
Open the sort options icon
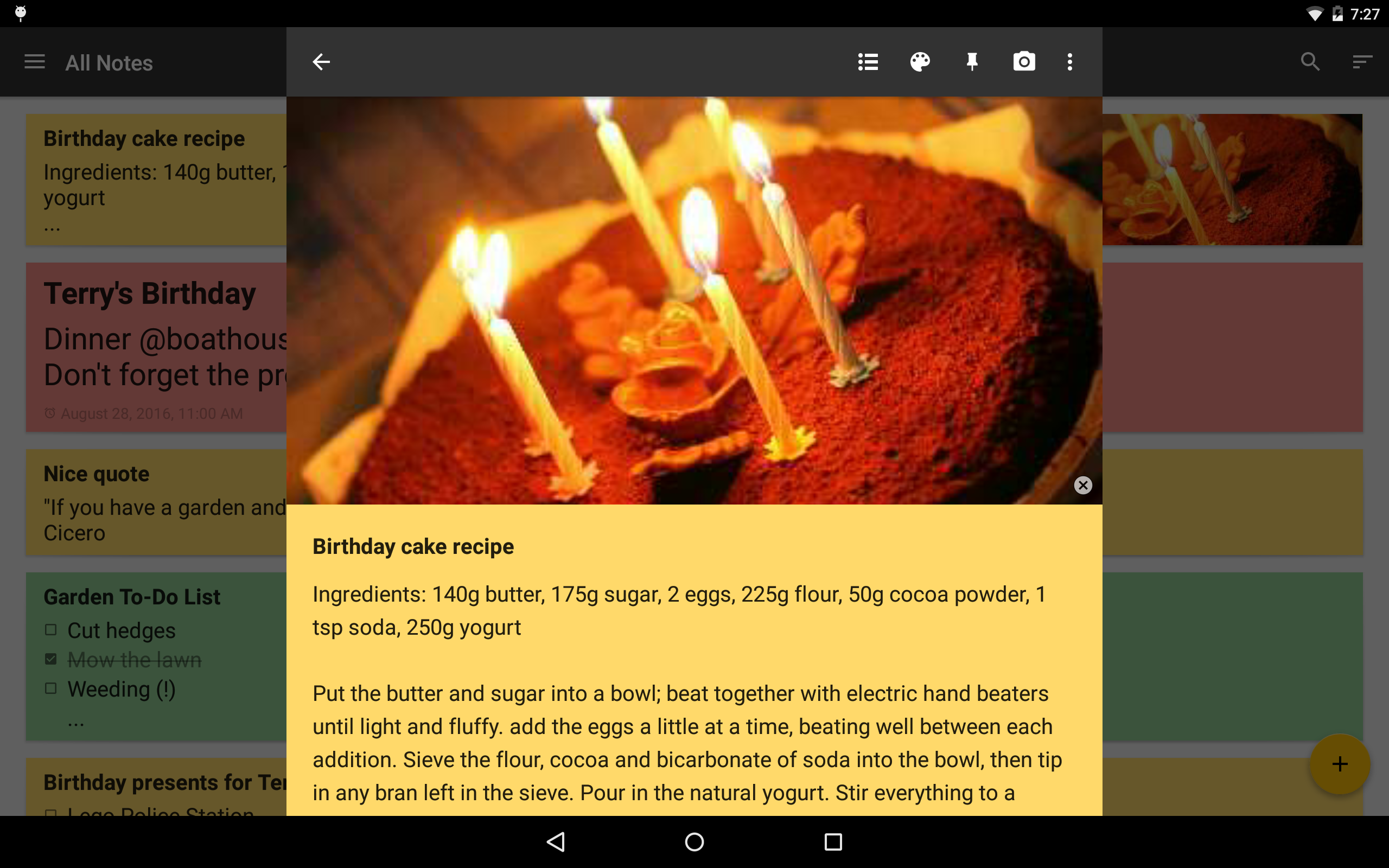(1362, 62)
